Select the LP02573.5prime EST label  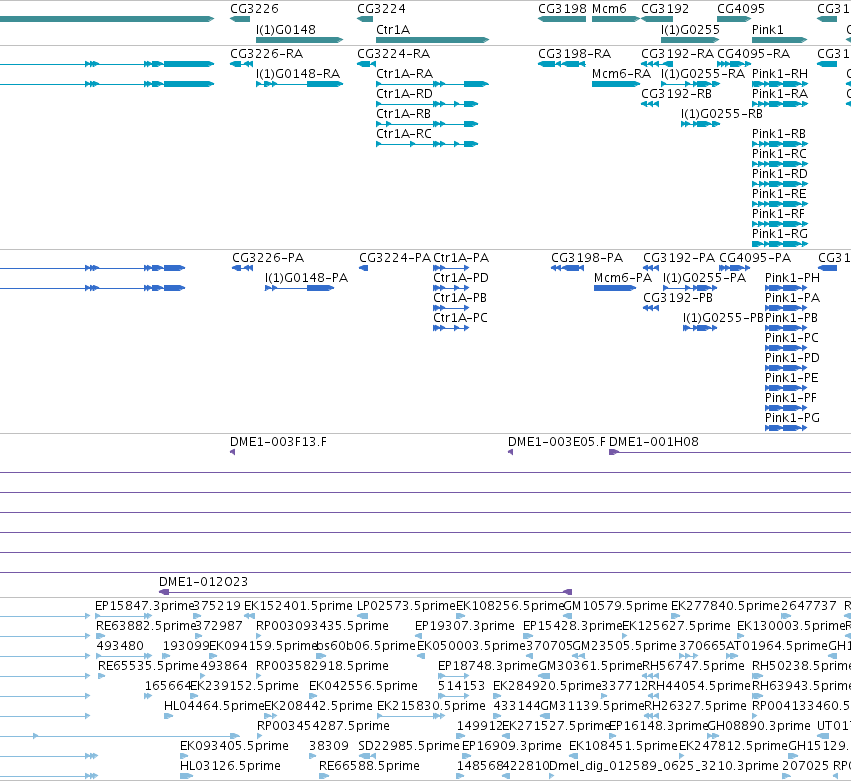(407, 606)
